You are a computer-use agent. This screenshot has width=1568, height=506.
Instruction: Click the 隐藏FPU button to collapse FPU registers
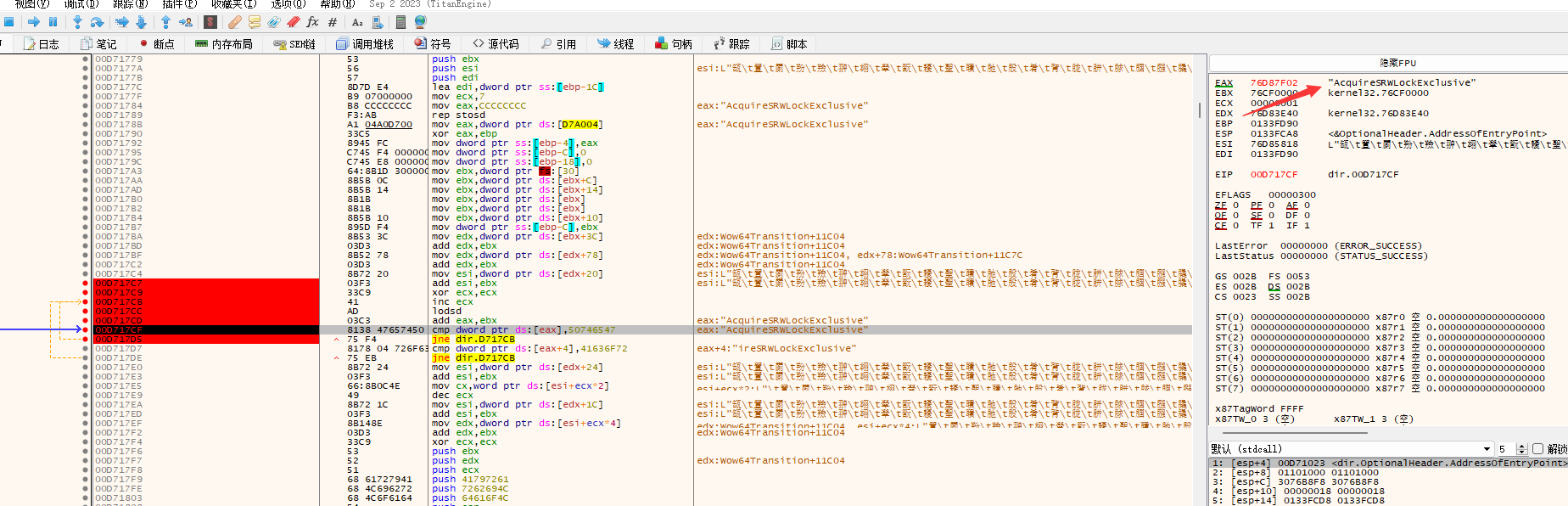[1397, 63]
